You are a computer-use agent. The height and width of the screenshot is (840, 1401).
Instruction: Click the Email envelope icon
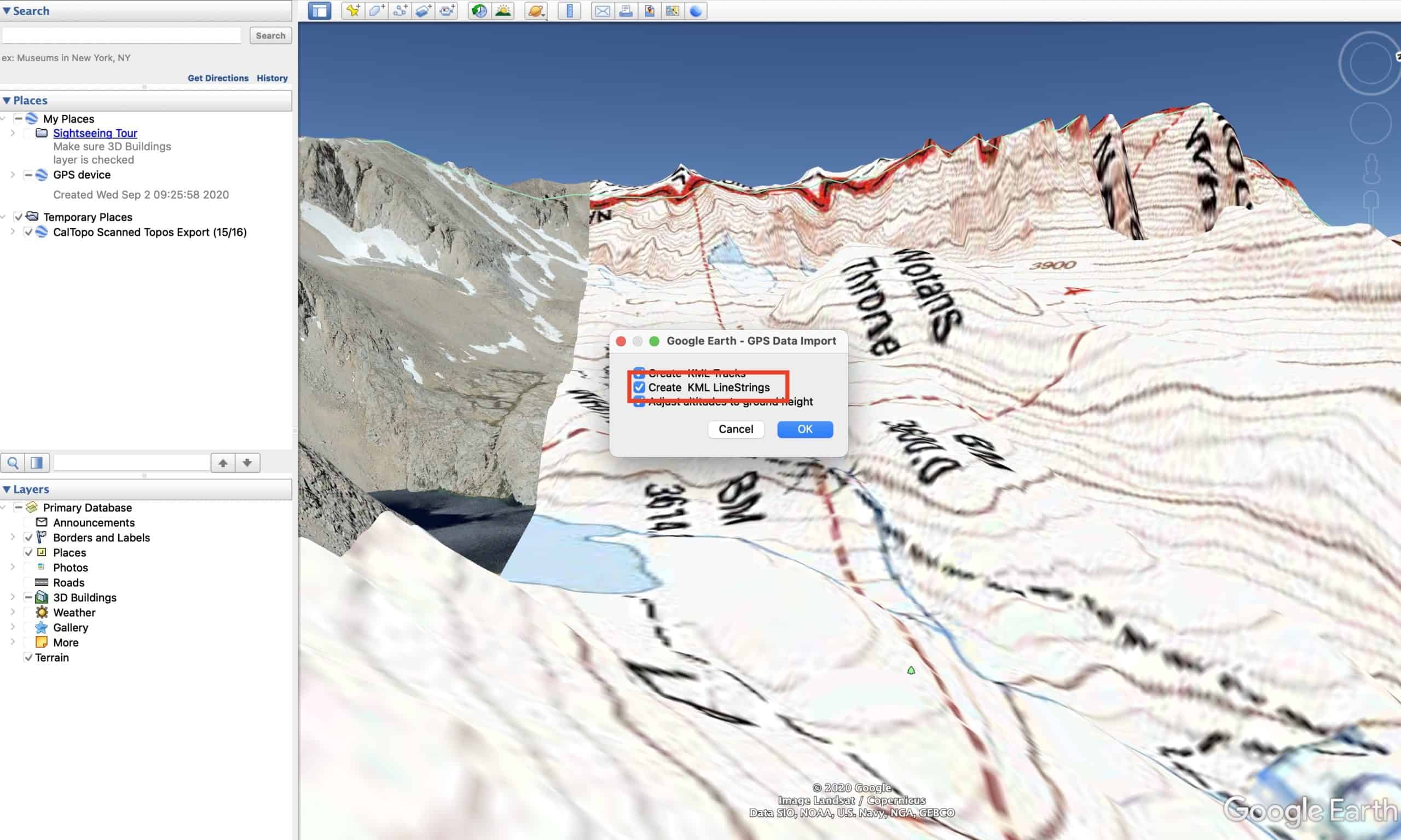603,11
